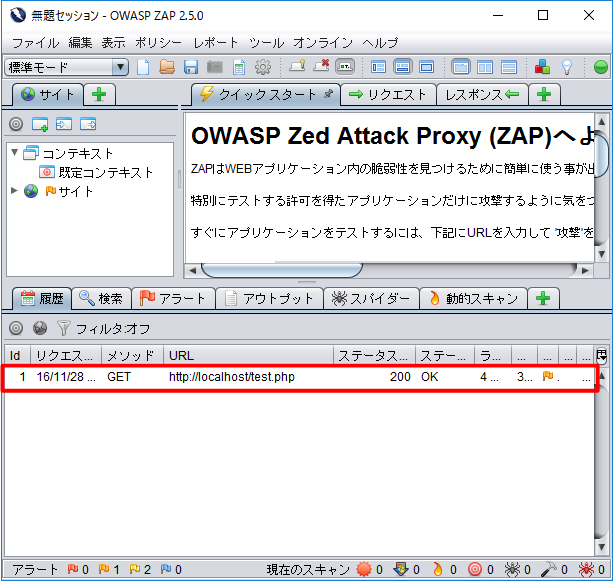Image resolution: width=613 pixels, height=581 pixels.
Task: Select the 履歴 tab
Action: [42, 299]
